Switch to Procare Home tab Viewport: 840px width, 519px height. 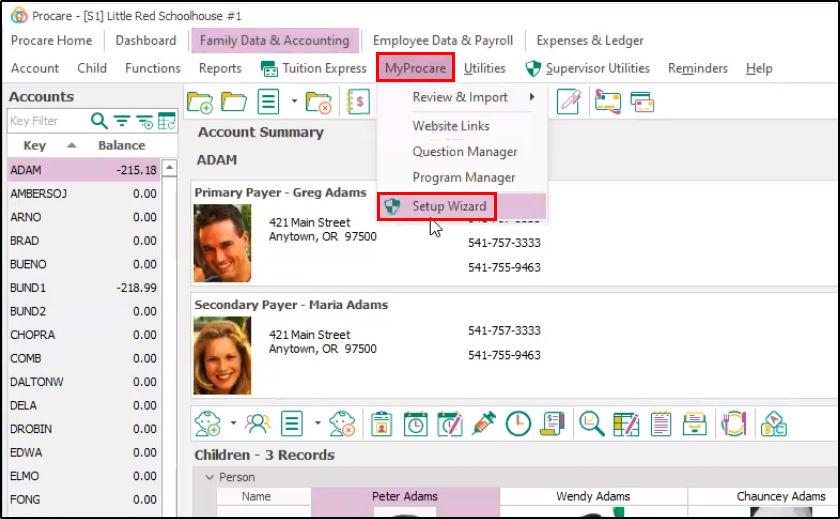tap(51, 41)
